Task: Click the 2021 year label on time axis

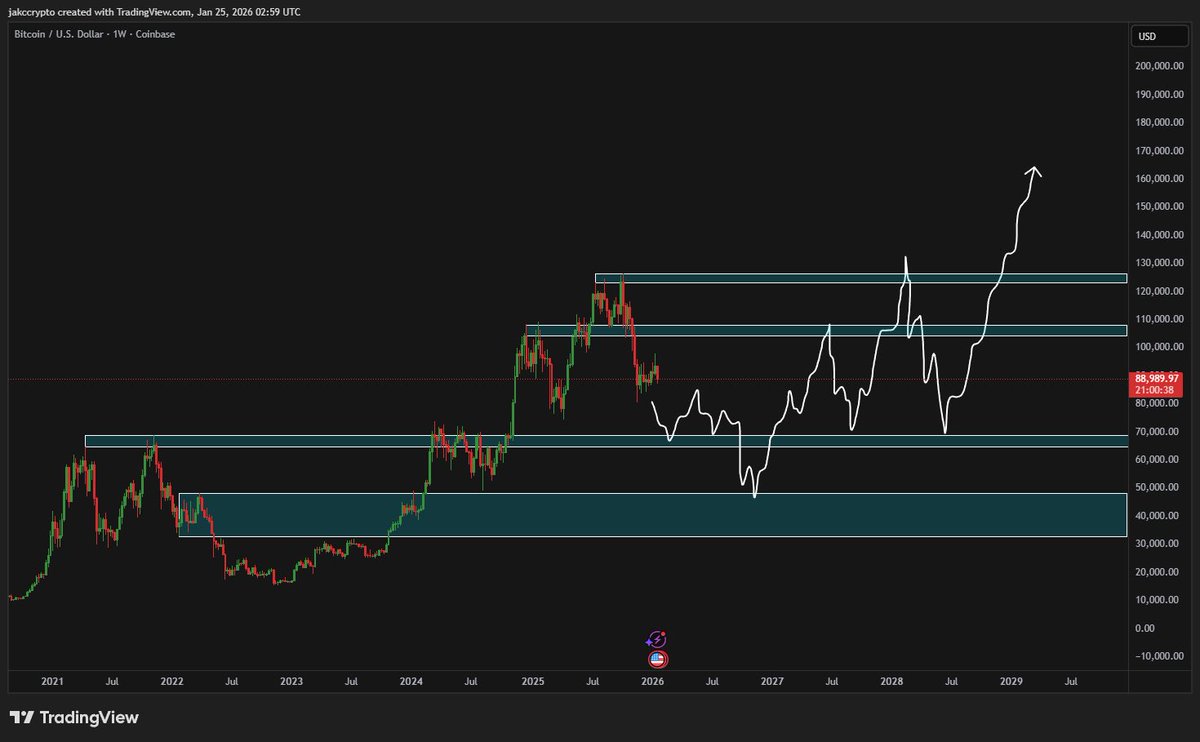Action: coord(52,681)
